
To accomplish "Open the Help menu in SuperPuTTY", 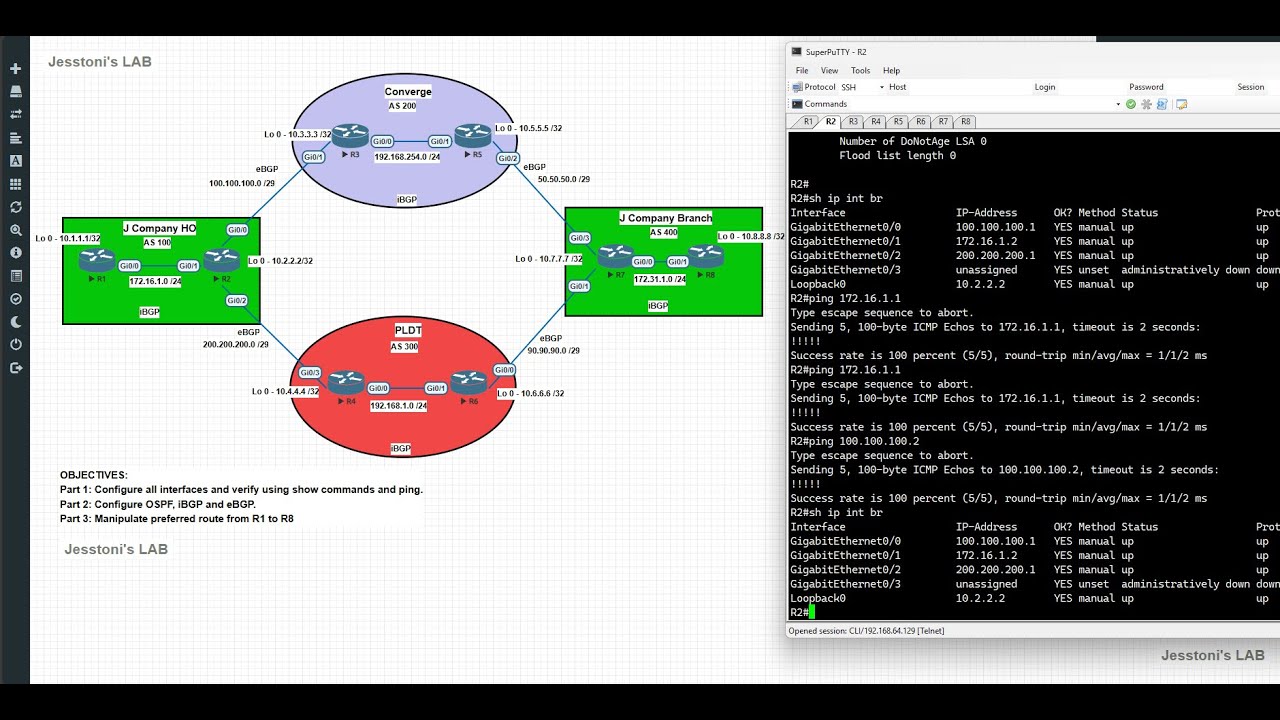I will [x=891, y=71].
